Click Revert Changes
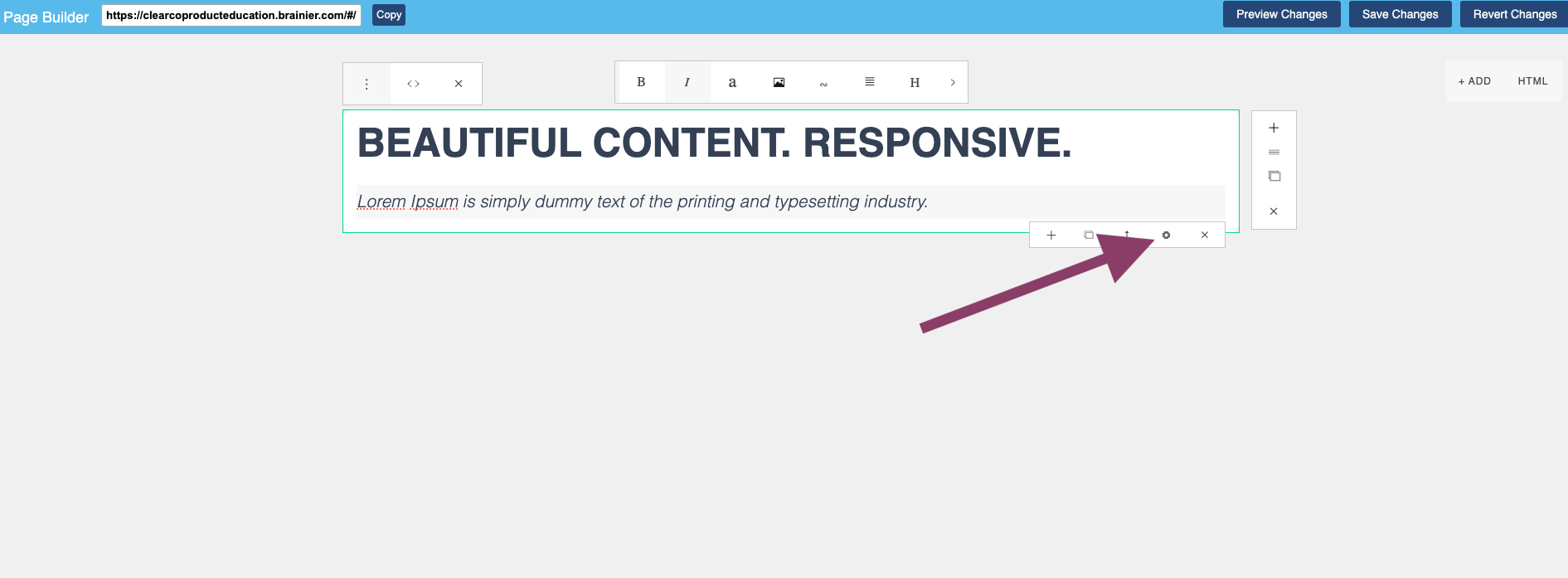The height and width of the screenshot is (578, 1568). pyautogui.click(x=1515, y=14)
